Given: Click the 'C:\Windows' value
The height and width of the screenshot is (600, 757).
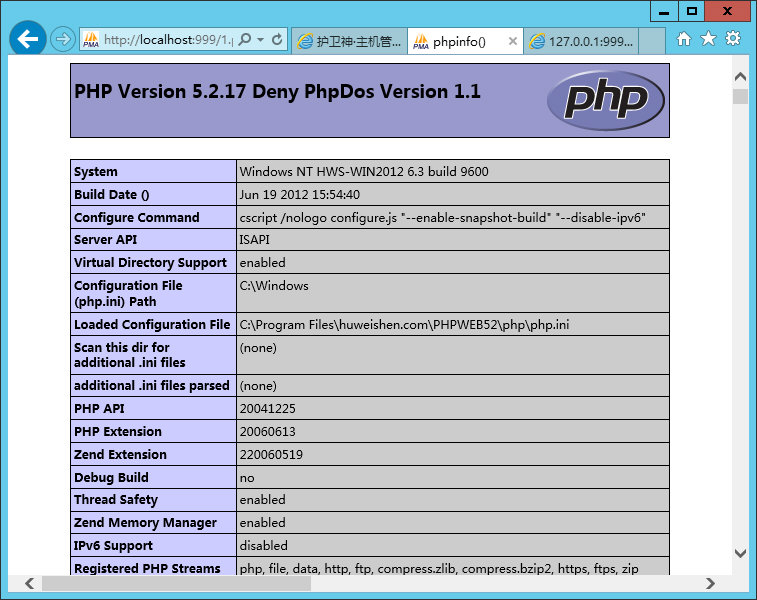Looking at the screenshot, I should [274, 286].
